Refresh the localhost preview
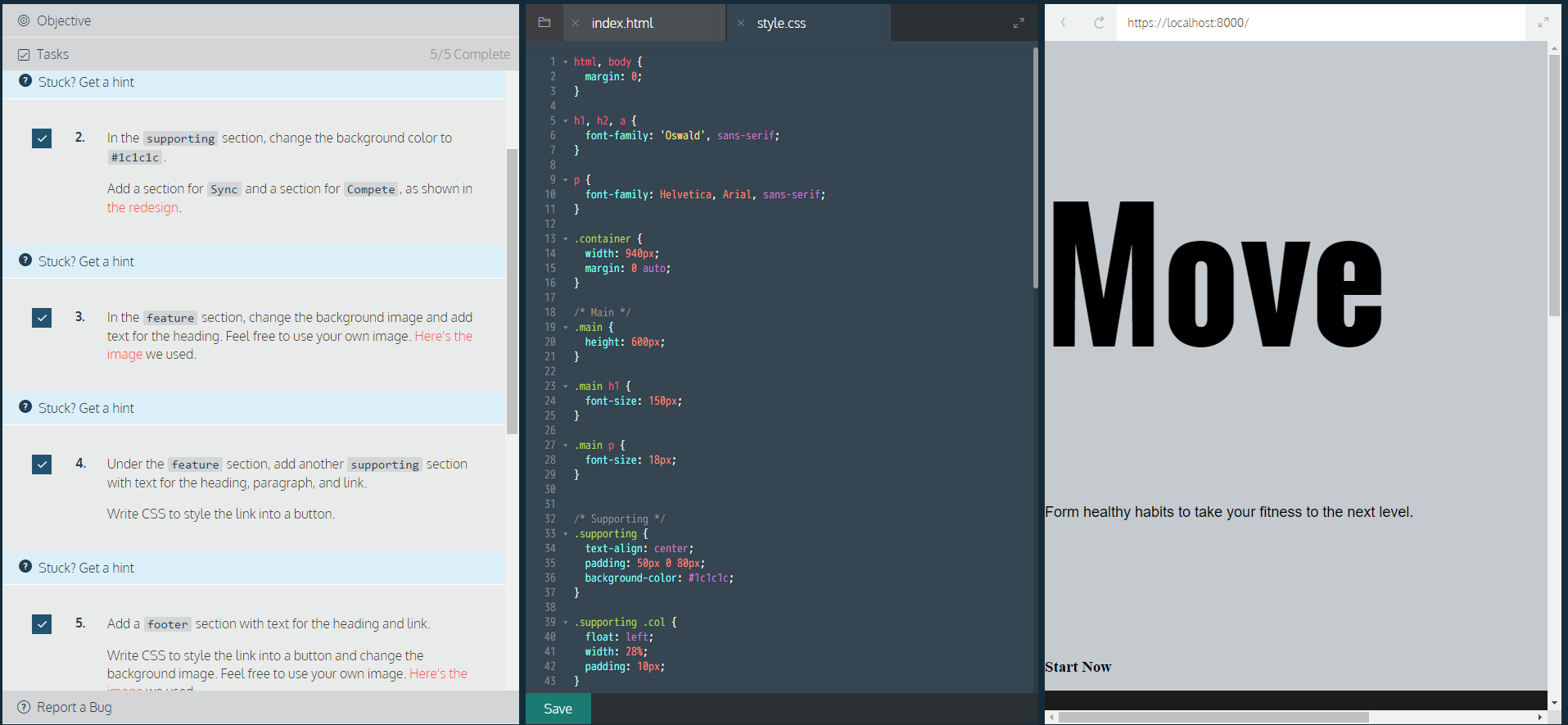This screenshot has width=1568, height=725. click(x=1099, y=23)
